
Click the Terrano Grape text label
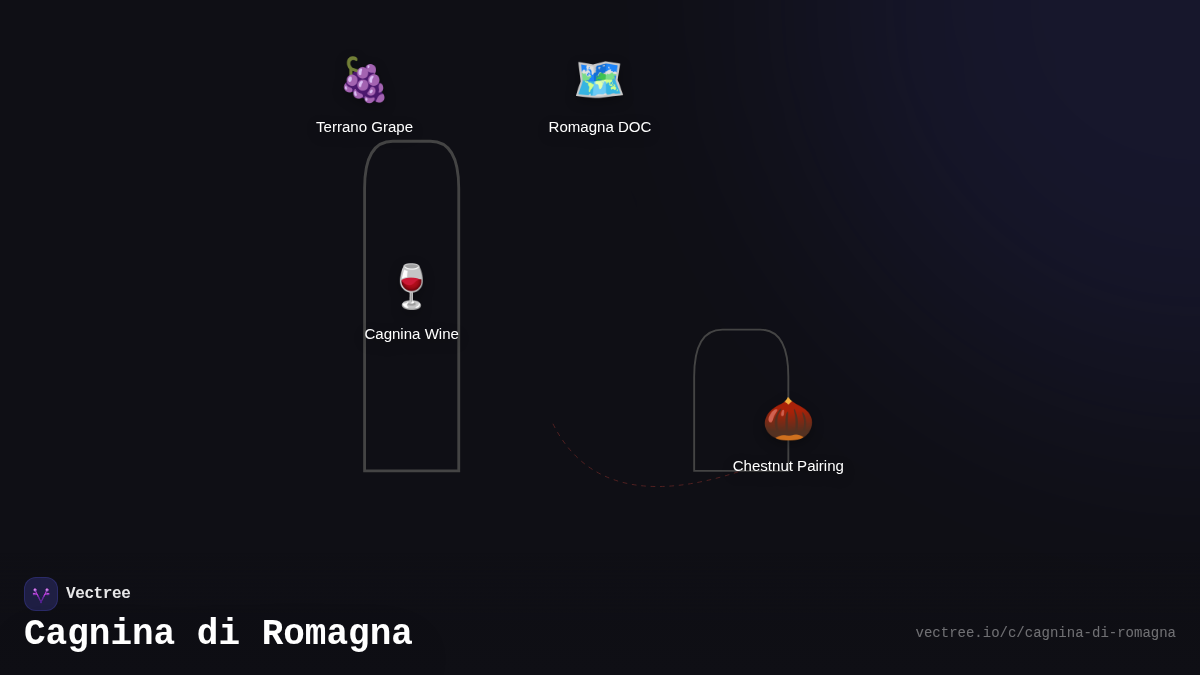(x=364, y=127)
